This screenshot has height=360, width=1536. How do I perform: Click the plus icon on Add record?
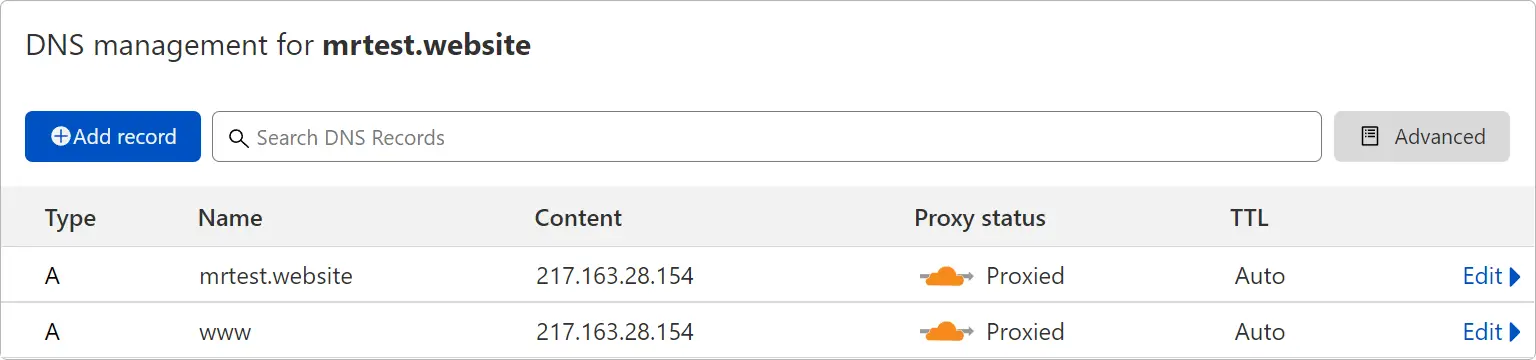61,137
